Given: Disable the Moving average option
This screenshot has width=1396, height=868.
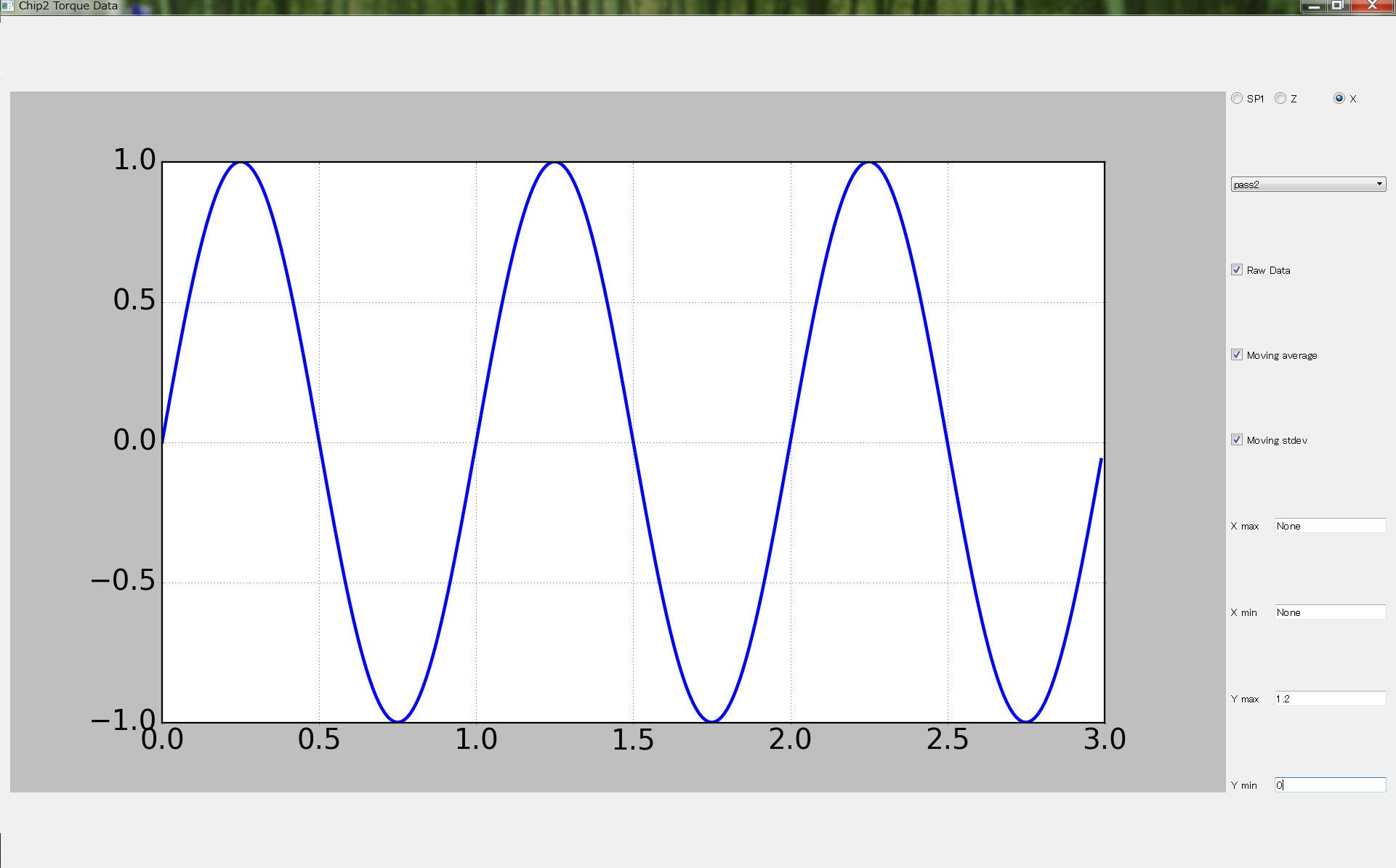Looking at the screenshot, I should [1237, 354].
